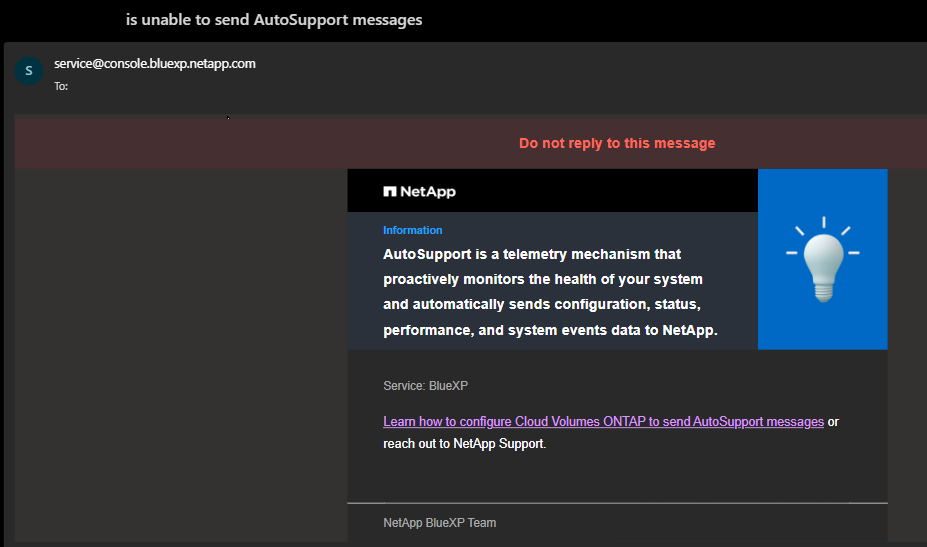Select the sender address service@console.bluexp.netapp.com
This screenshot has width=927, height=547.
click(155, 64)
